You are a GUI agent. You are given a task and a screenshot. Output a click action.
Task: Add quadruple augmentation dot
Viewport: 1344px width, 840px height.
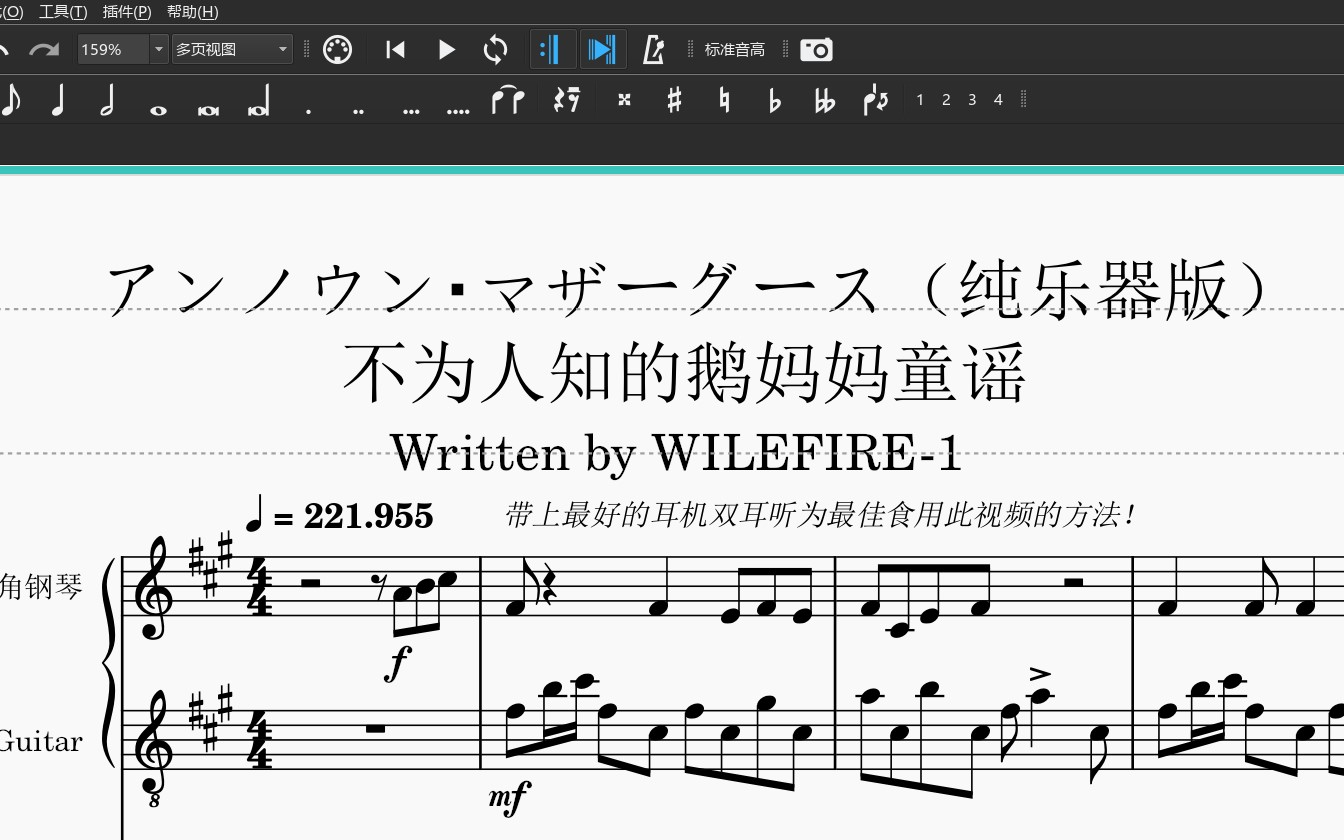pos(458,111)
